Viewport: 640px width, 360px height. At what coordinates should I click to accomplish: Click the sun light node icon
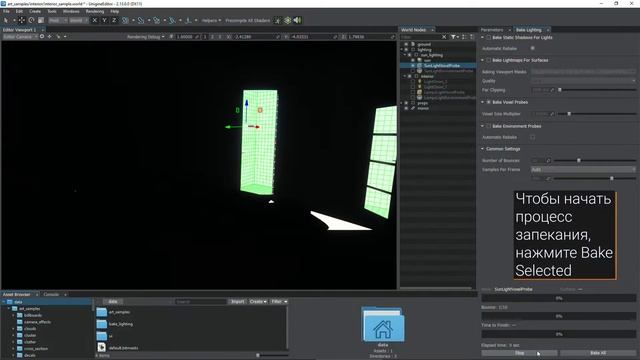[x=420, y=60]
